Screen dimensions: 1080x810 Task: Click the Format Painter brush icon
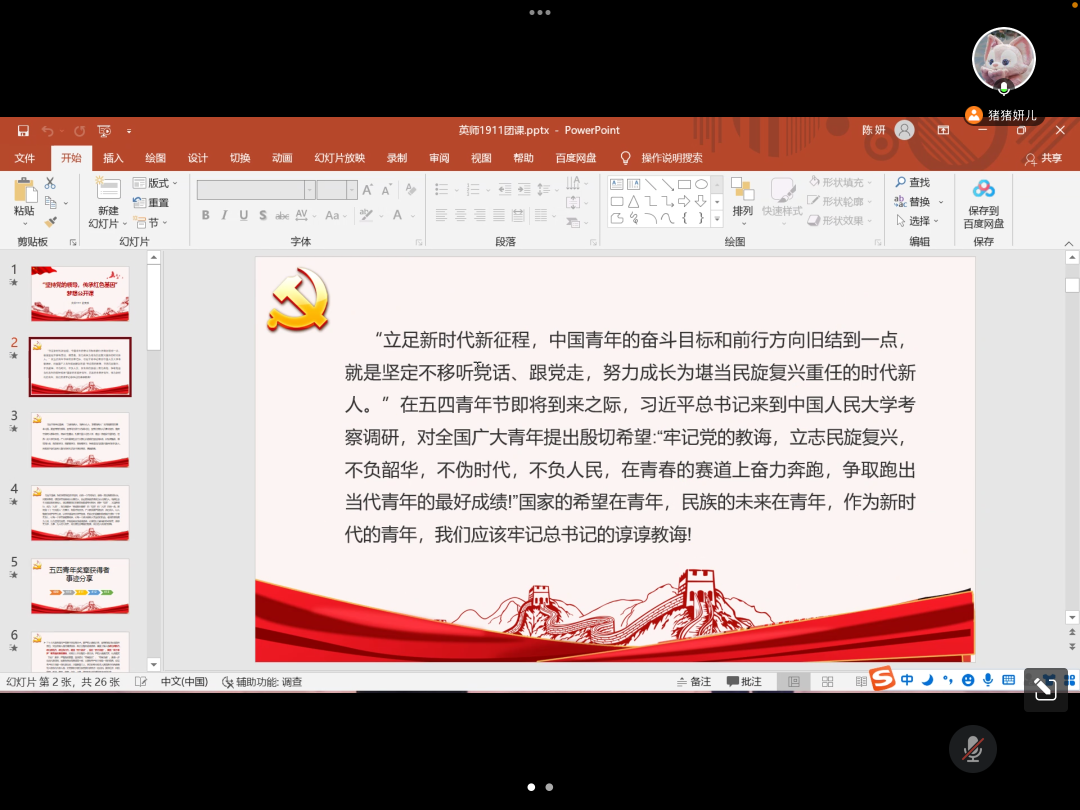50,222
